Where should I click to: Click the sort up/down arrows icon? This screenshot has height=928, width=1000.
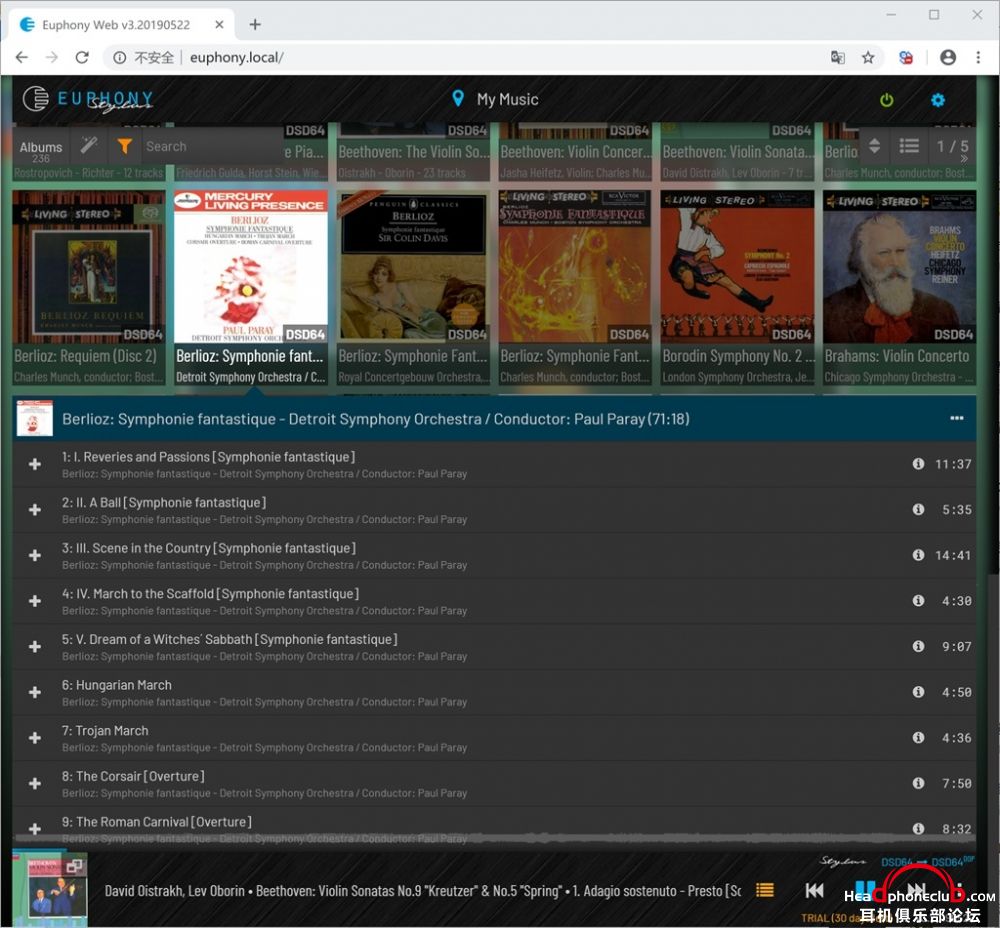tap(874, 146)
